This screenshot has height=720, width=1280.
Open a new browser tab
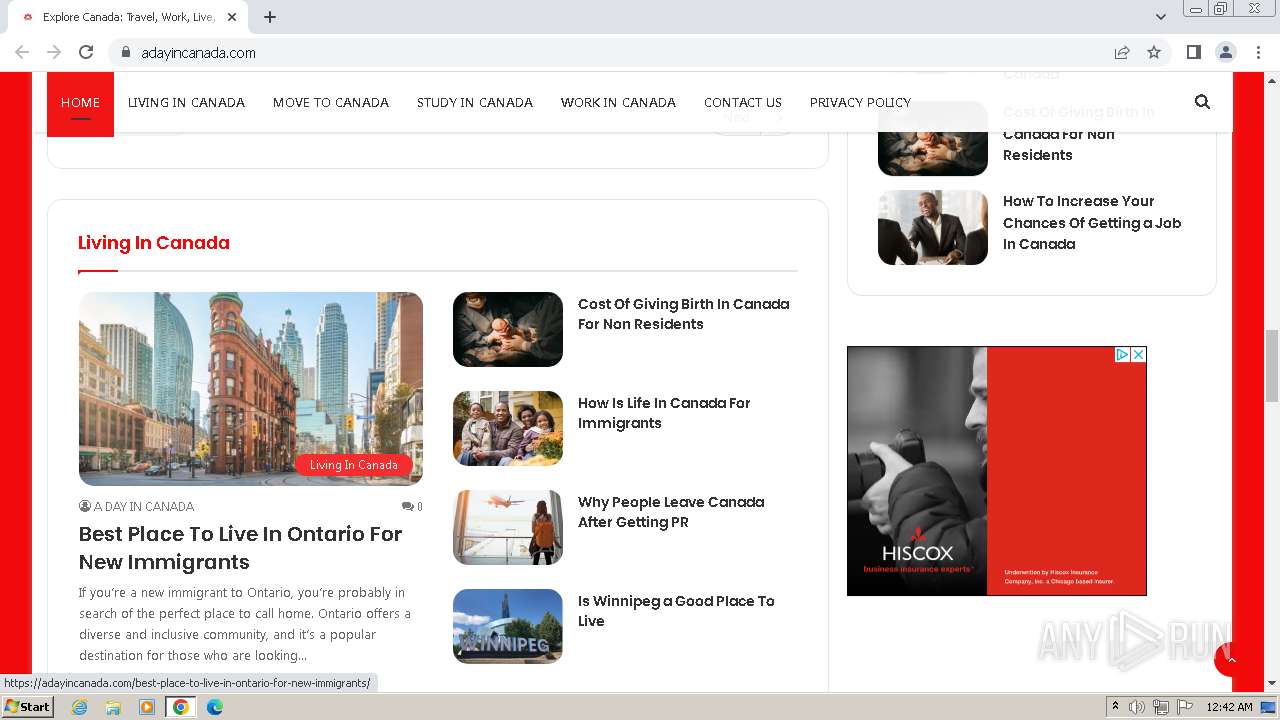pyautogui.click(x=270, y=17)
